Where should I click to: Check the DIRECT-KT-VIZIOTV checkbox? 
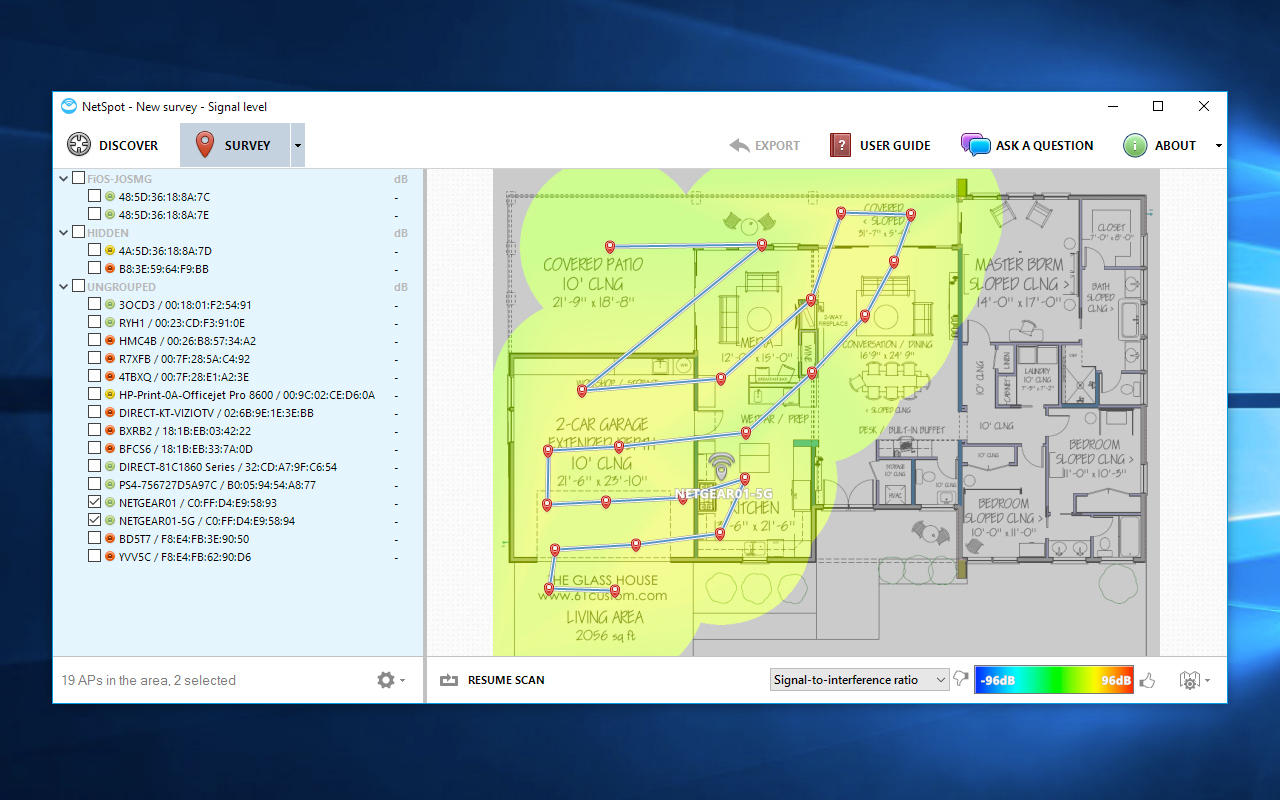click(x=94, y=412)
